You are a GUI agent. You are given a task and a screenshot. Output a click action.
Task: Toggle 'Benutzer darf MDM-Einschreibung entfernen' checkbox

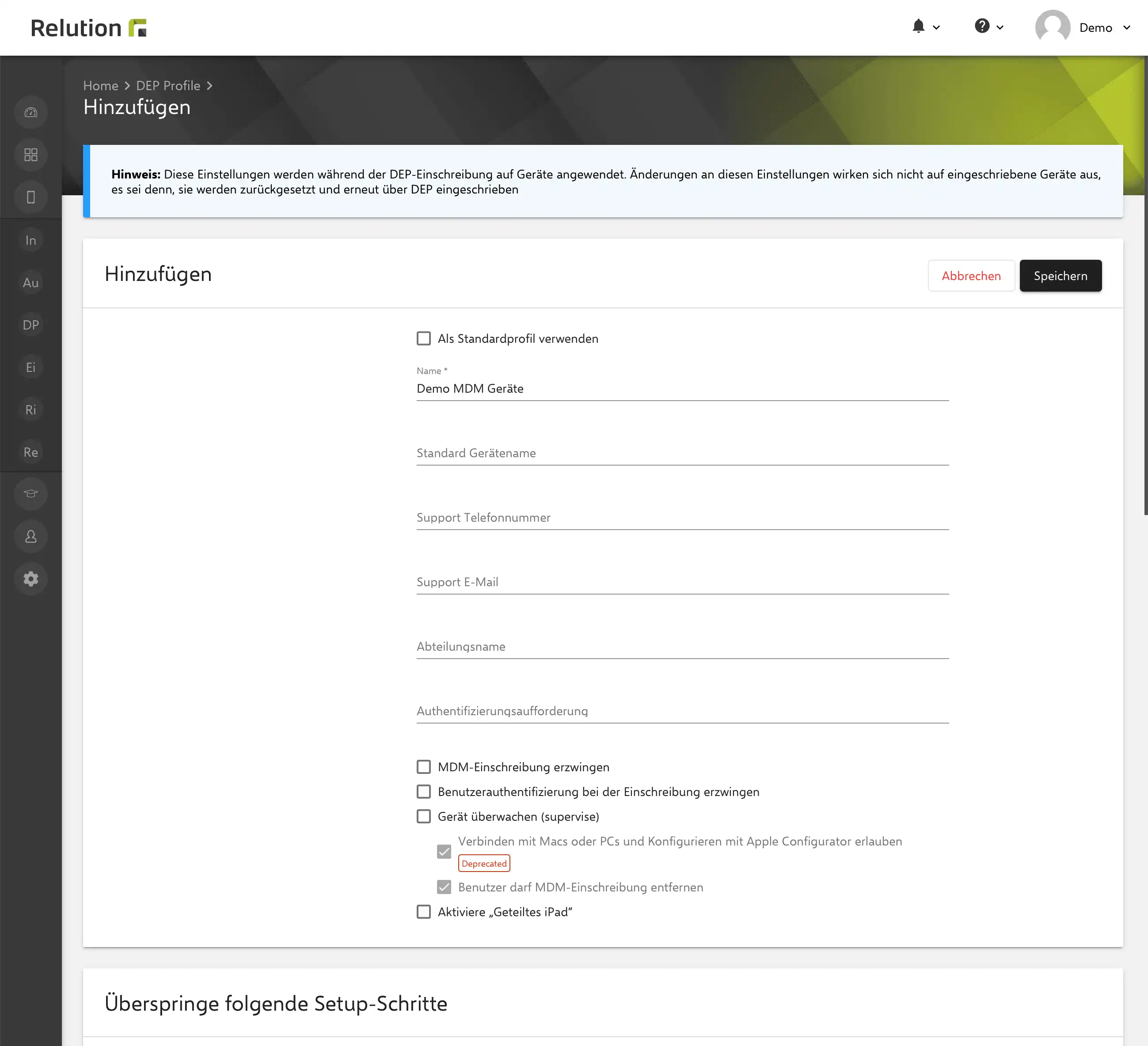444,887
